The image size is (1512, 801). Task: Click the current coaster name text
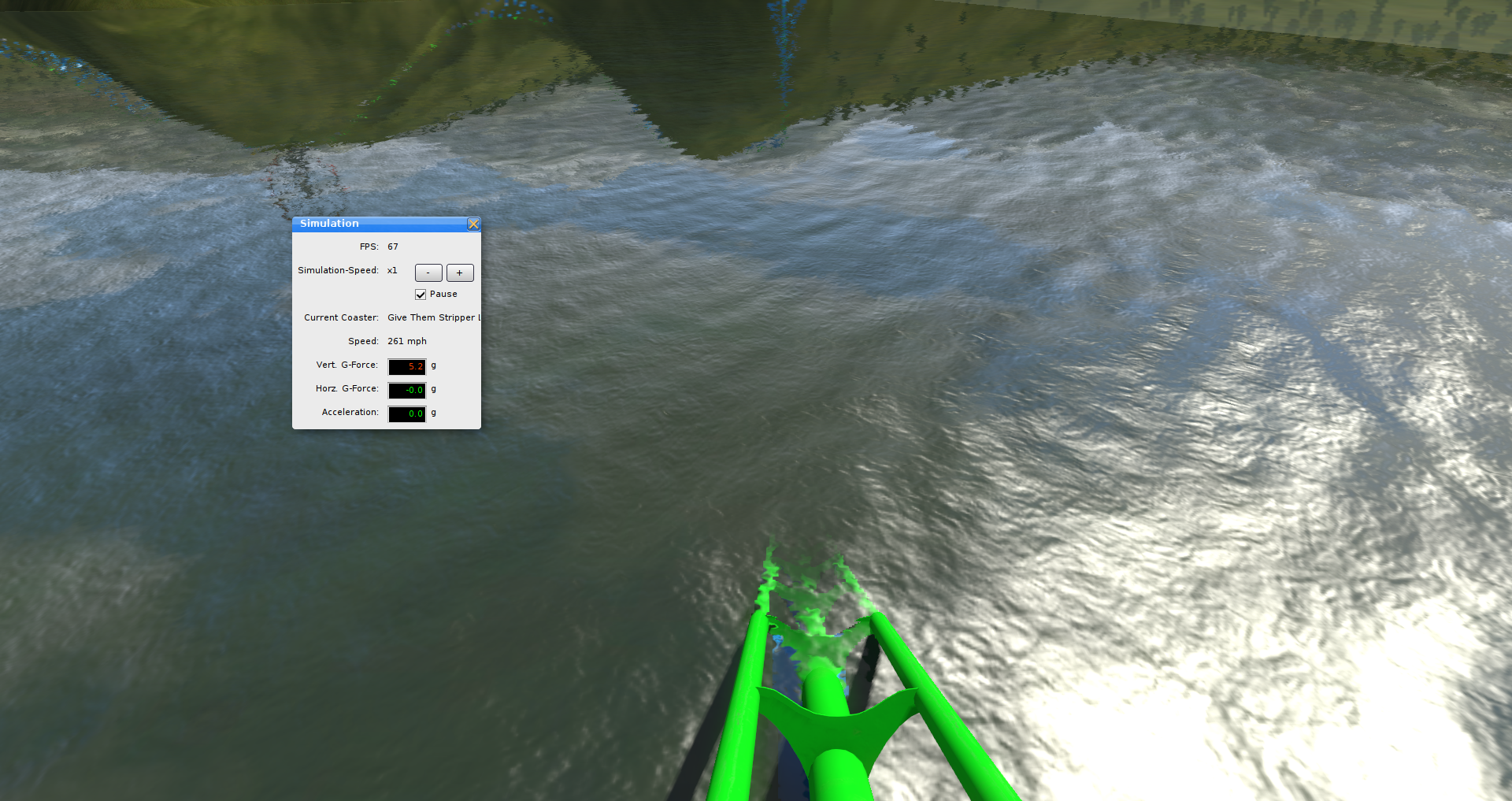432,318
